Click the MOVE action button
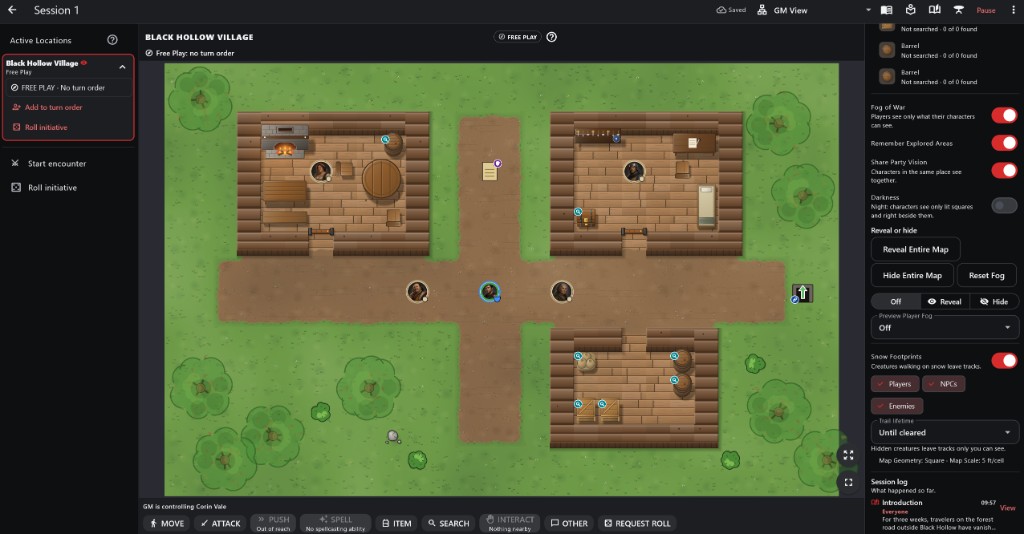The width and height of the screenshot is (1024, 534). [167, 523]
